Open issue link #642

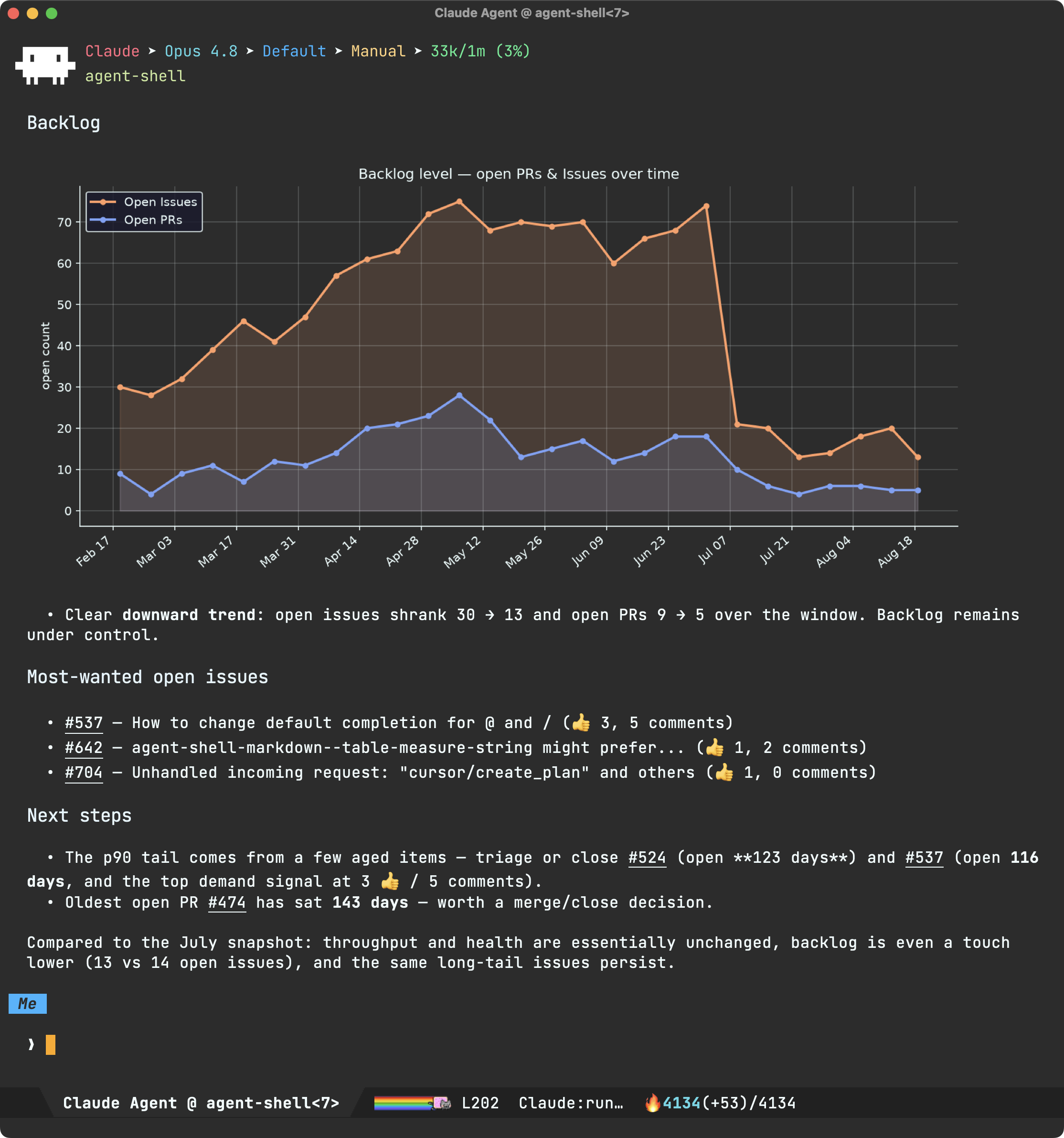click(84, 748)
